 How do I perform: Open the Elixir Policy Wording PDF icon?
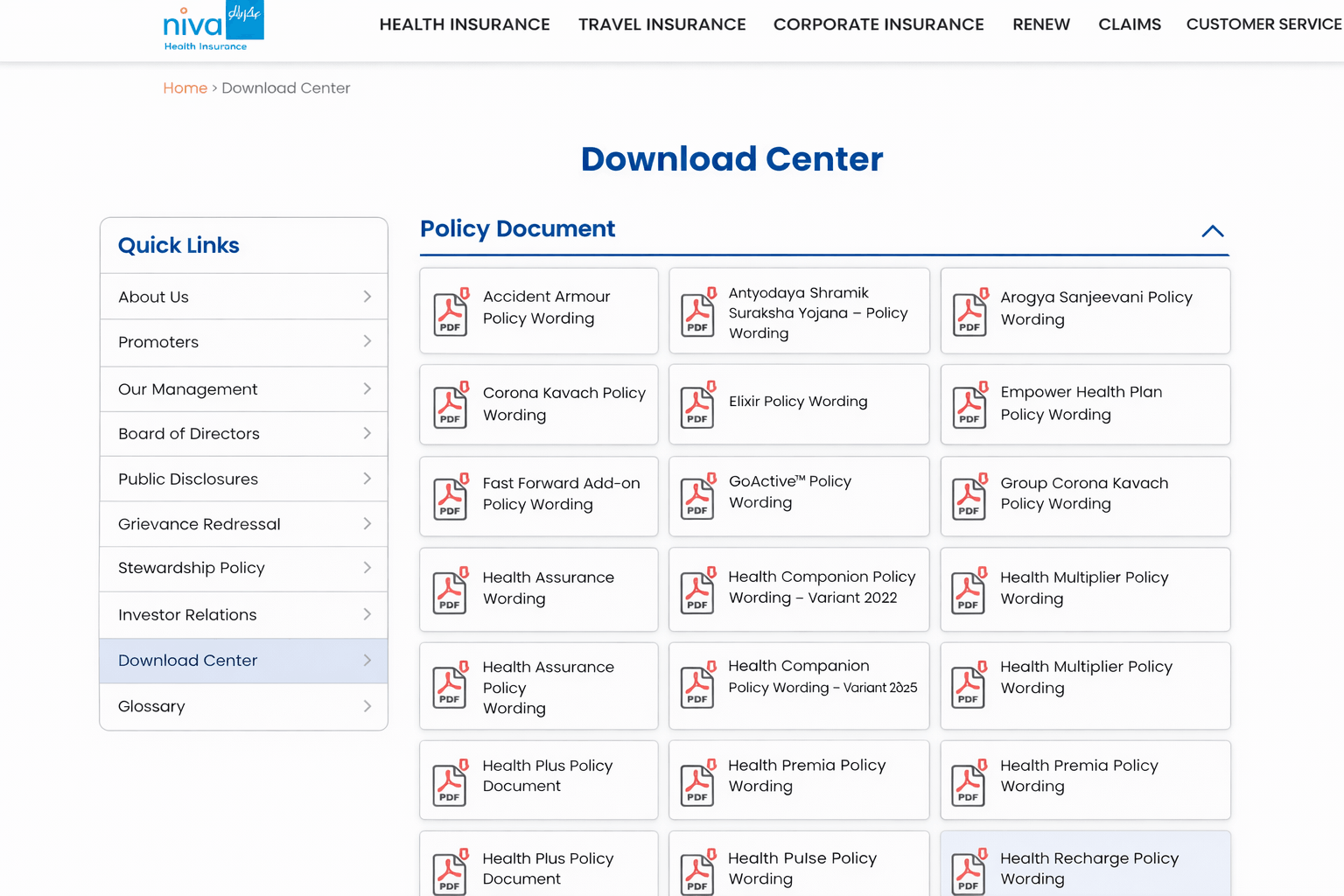pos(696,405)
